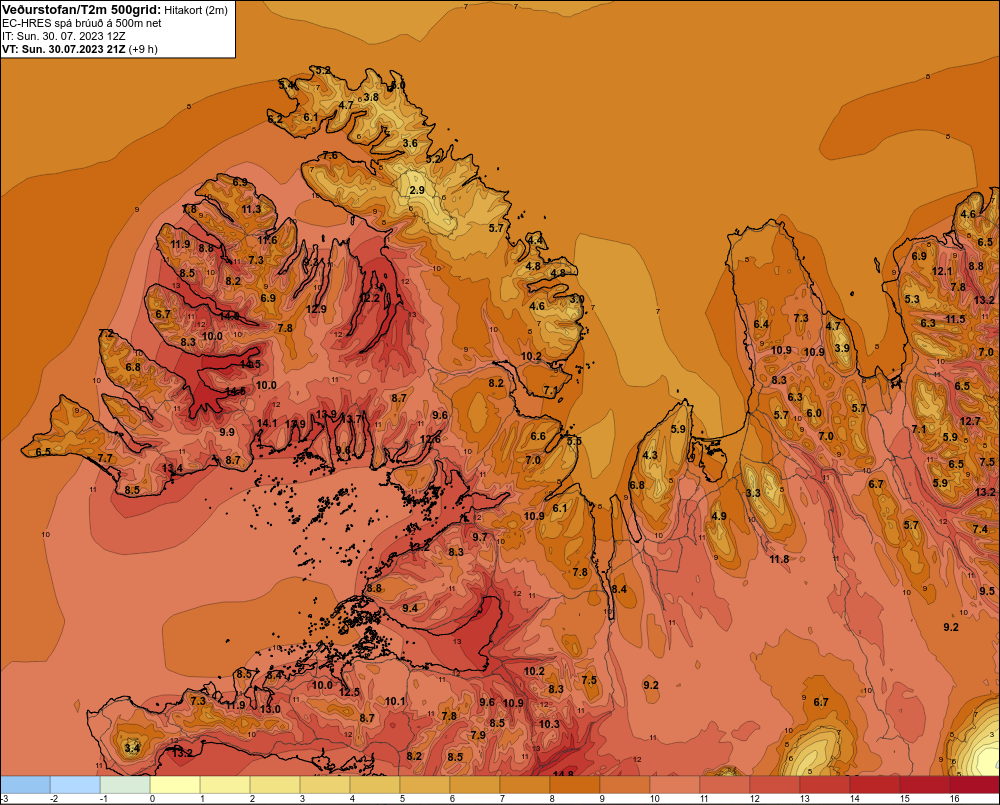Click the 4.4 temperature value
1000x805 pixels.
[x=535, y=240]
